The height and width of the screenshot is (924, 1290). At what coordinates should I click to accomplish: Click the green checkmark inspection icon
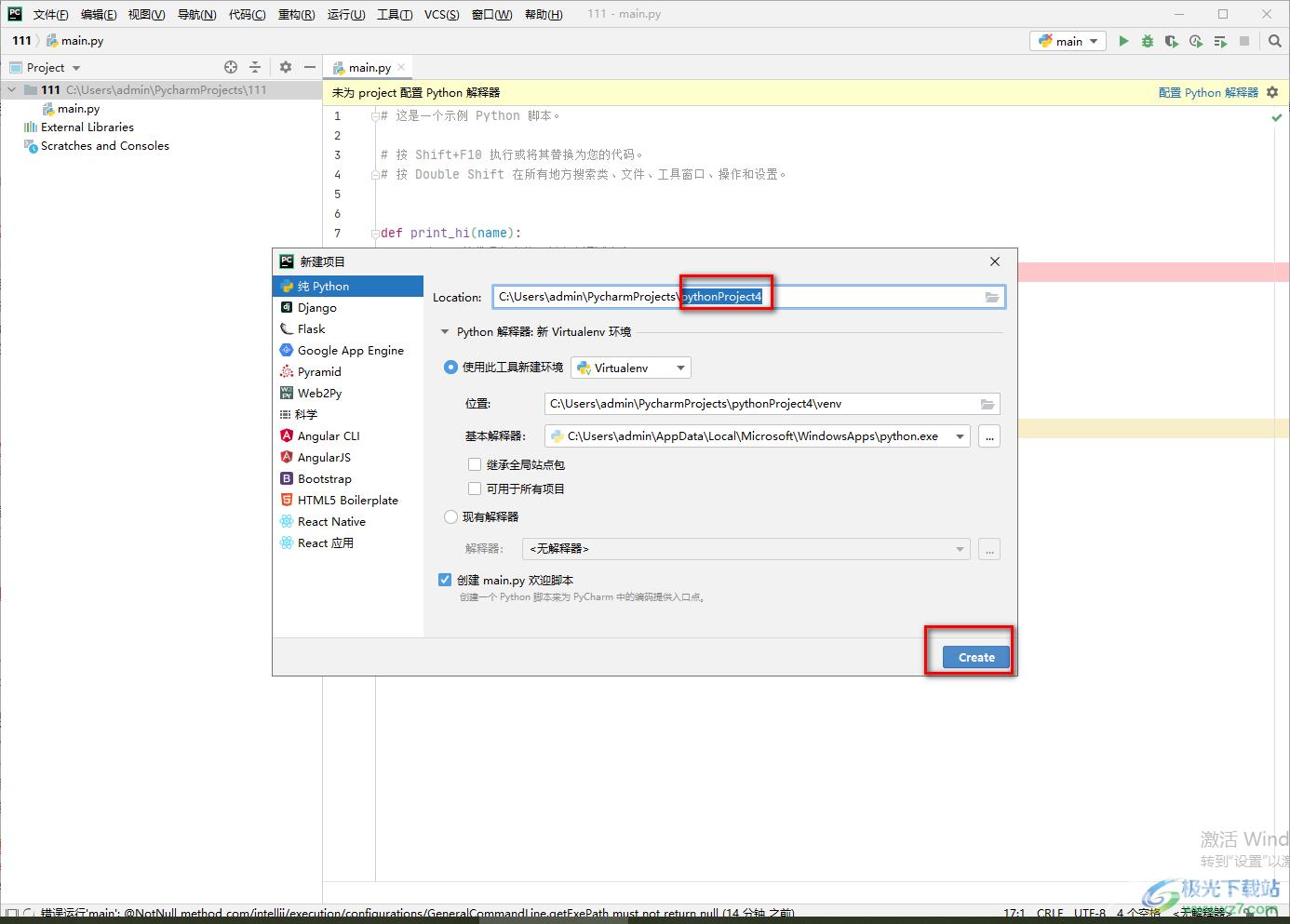click(1277, 117)
